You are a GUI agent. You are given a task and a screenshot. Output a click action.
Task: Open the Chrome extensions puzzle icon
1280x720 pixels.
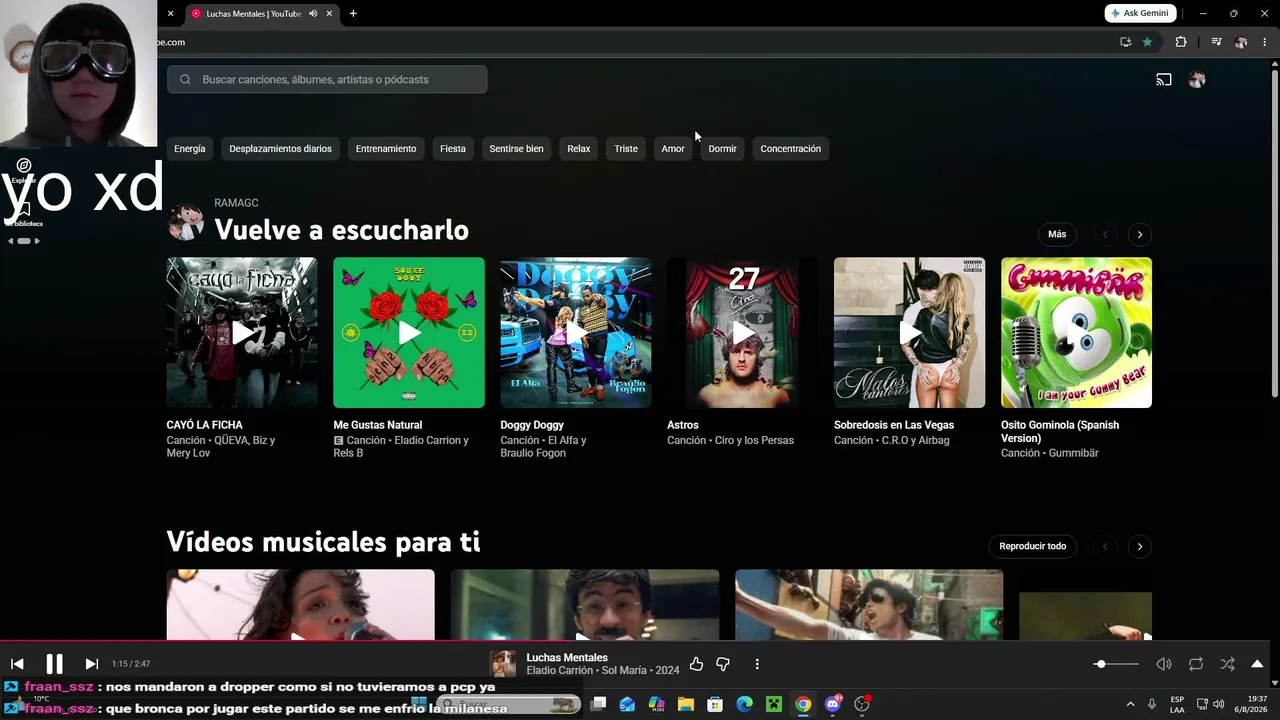(x=1181, y=42)
